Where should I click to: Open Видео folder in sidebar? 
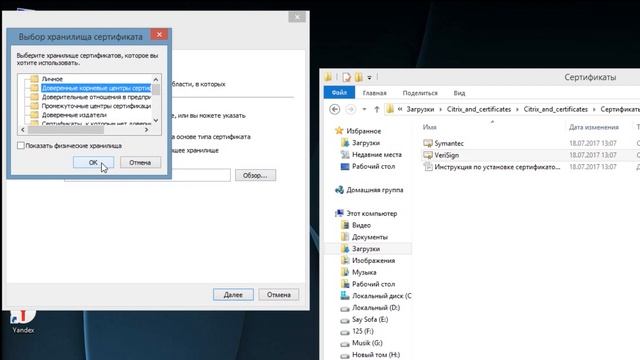click(361, 225)
